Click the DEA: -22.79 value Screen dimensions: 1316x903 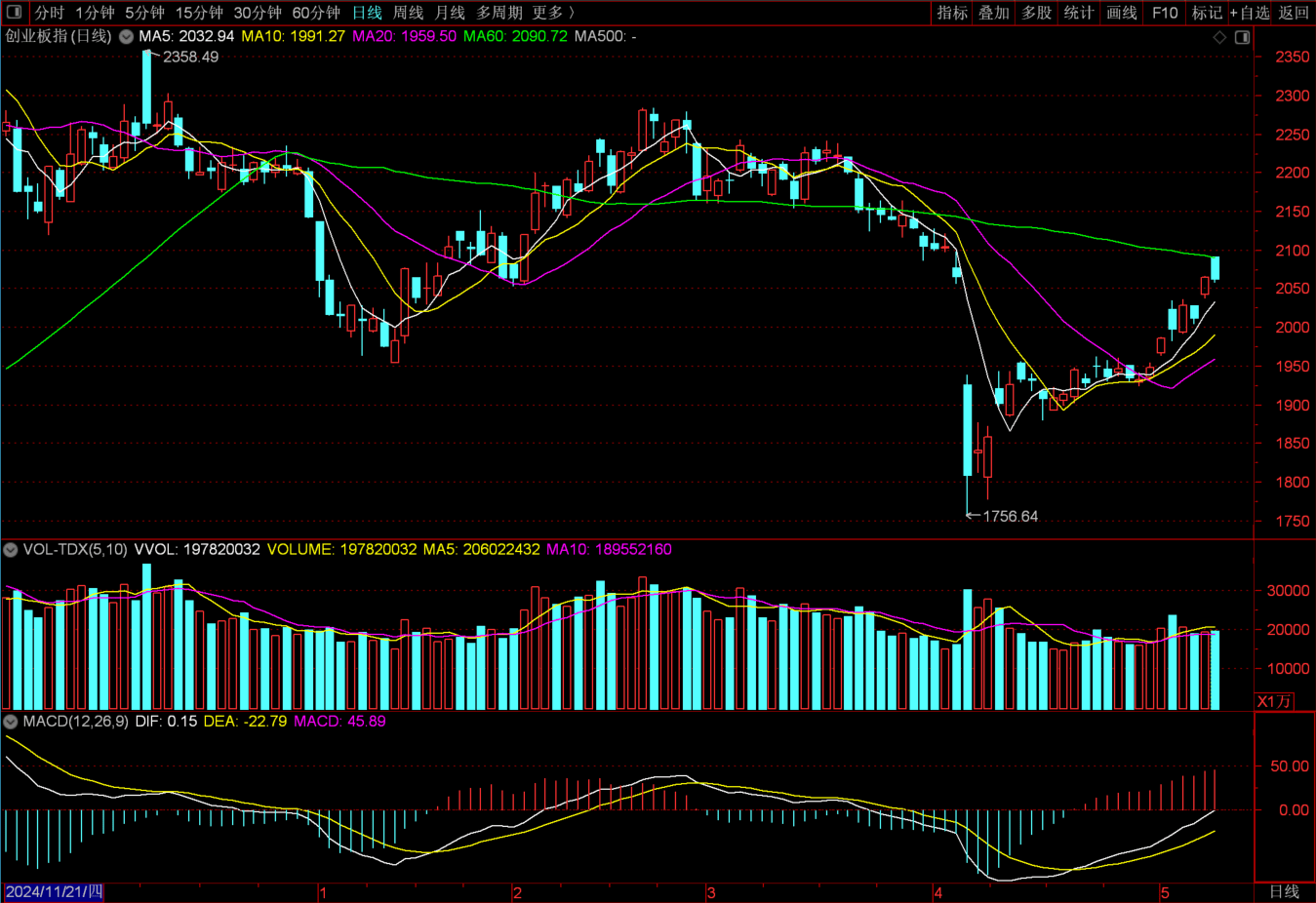point(245,722)
